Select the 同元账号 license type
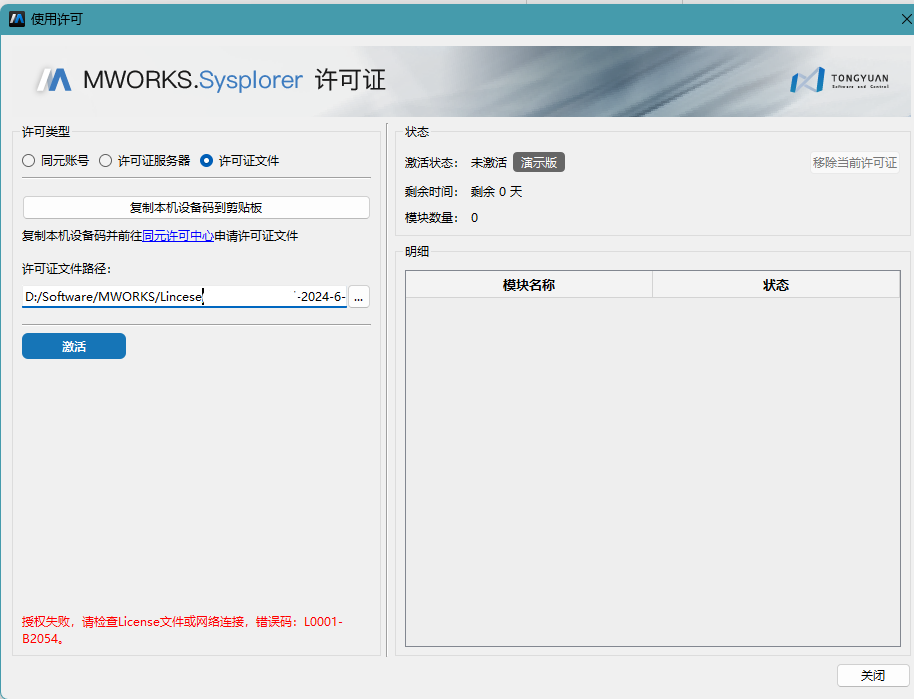The height and width of the screenshot is (699, 914). (55, 161)
